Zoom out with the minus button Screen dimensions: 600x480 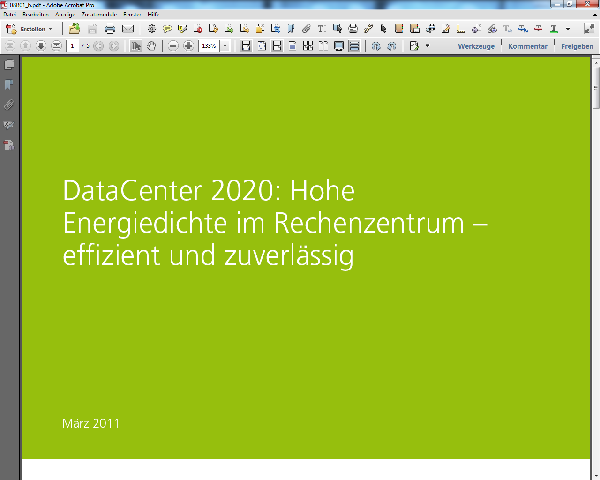click(173, 46)
